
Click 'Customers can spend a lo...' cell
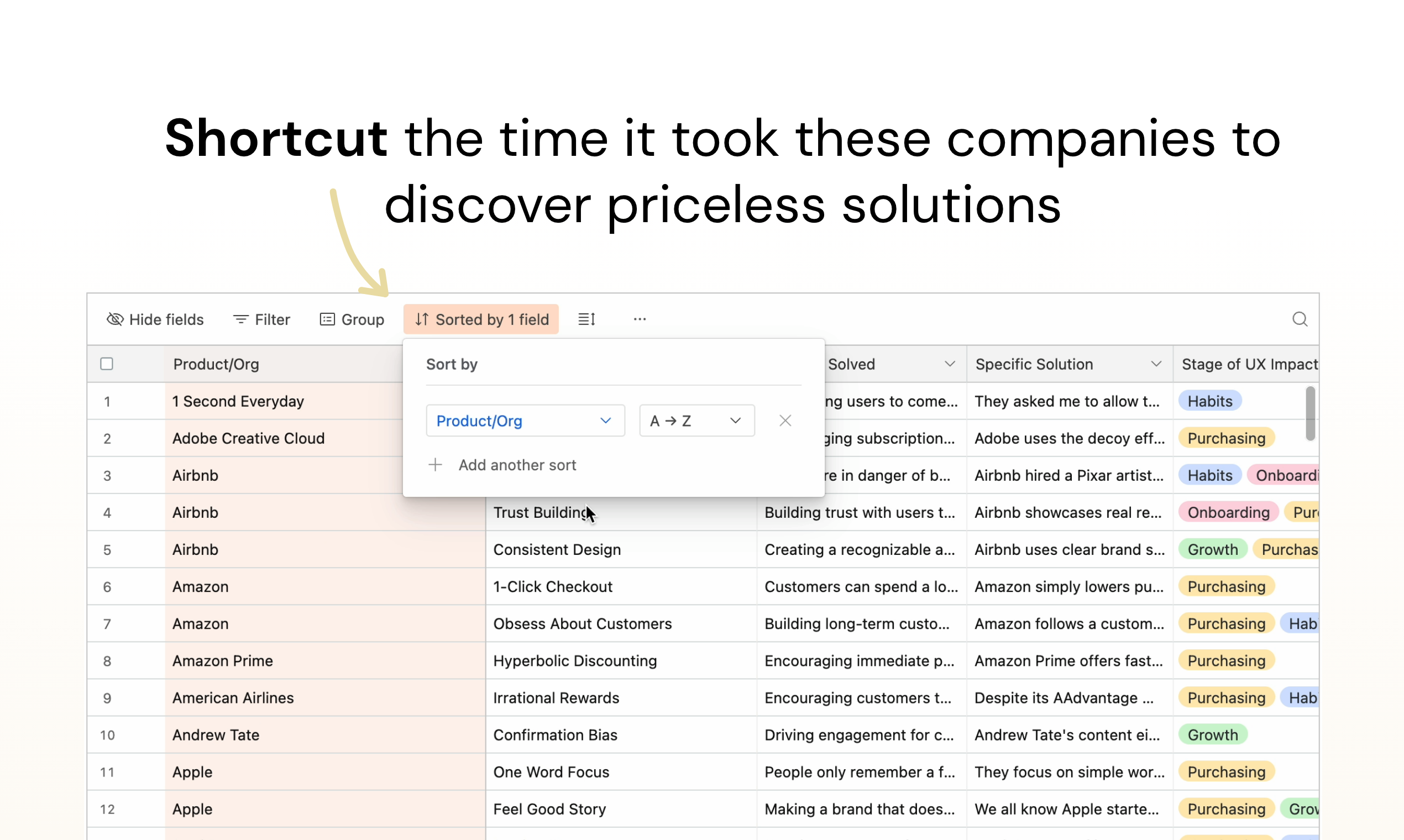(862, 586)
